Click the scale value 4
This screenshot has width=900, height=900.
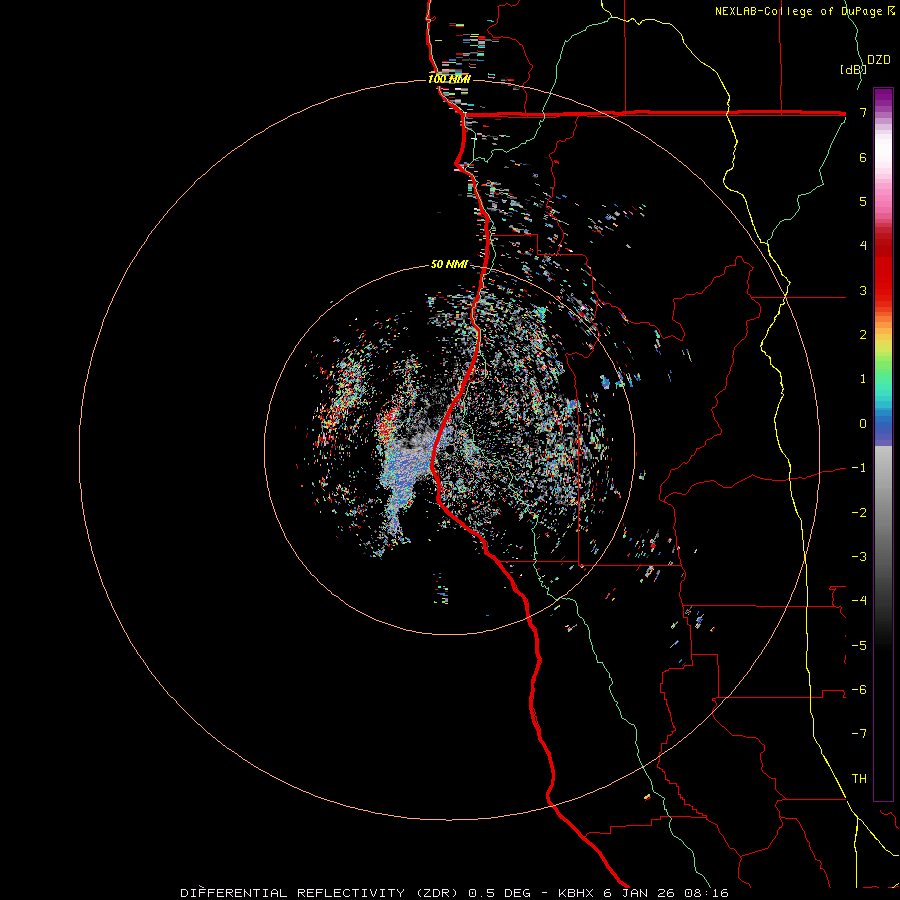(863, 246)
